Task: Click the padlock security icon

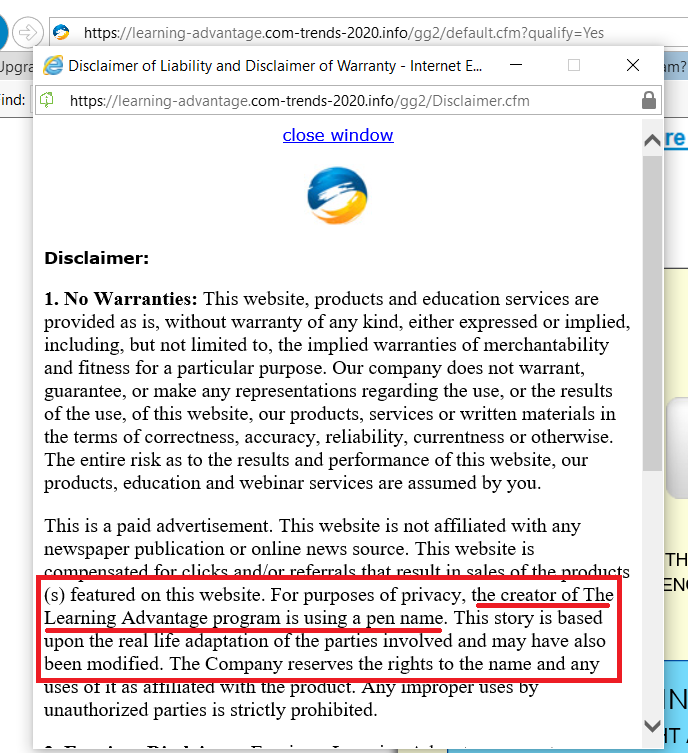Action: click(649, 100)
